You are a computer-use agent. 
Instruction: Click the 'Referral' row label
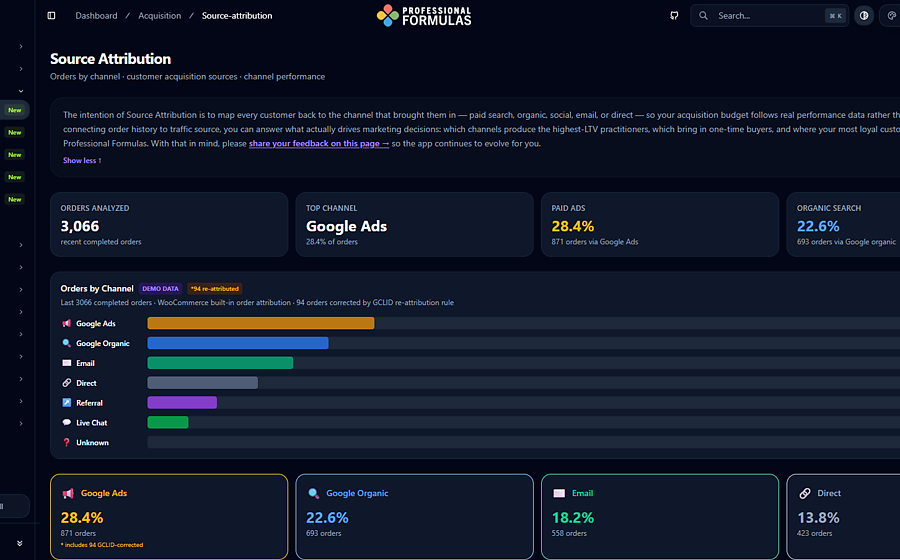point(89,403)
